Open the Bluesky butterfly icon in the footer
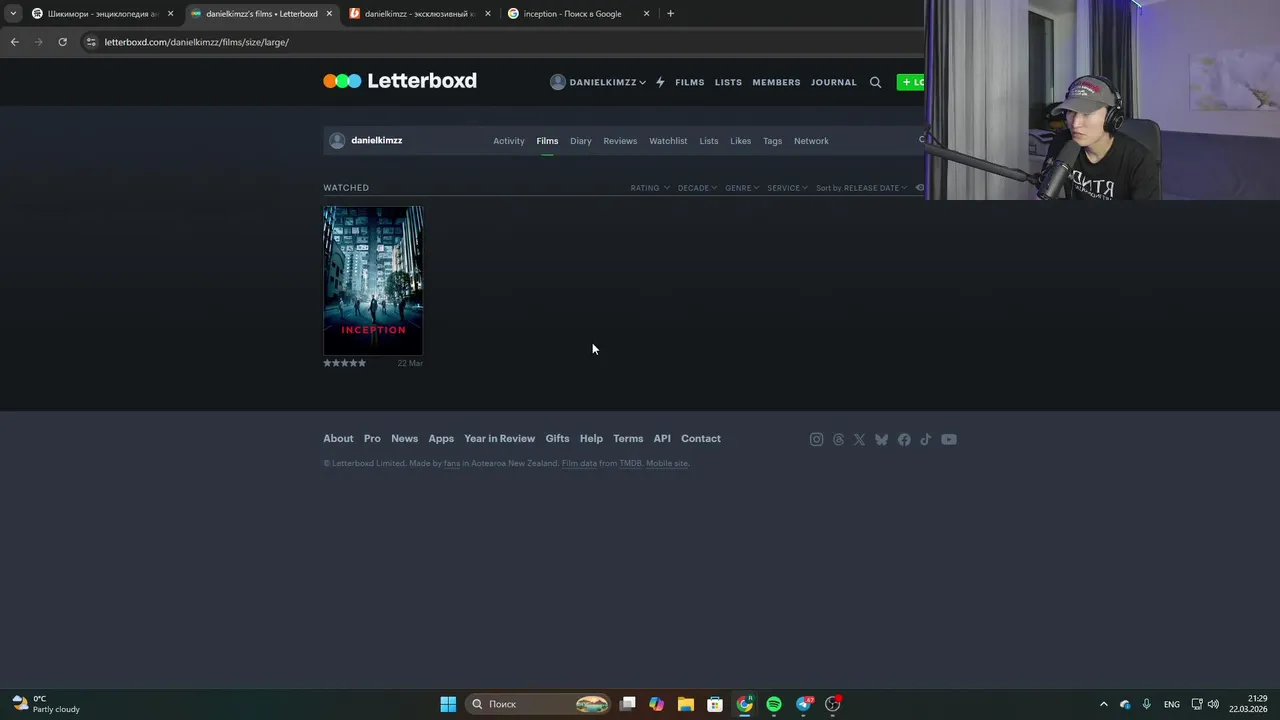Image resolution: width=1280 pixels, height=720 pixels. coord(881,439)
